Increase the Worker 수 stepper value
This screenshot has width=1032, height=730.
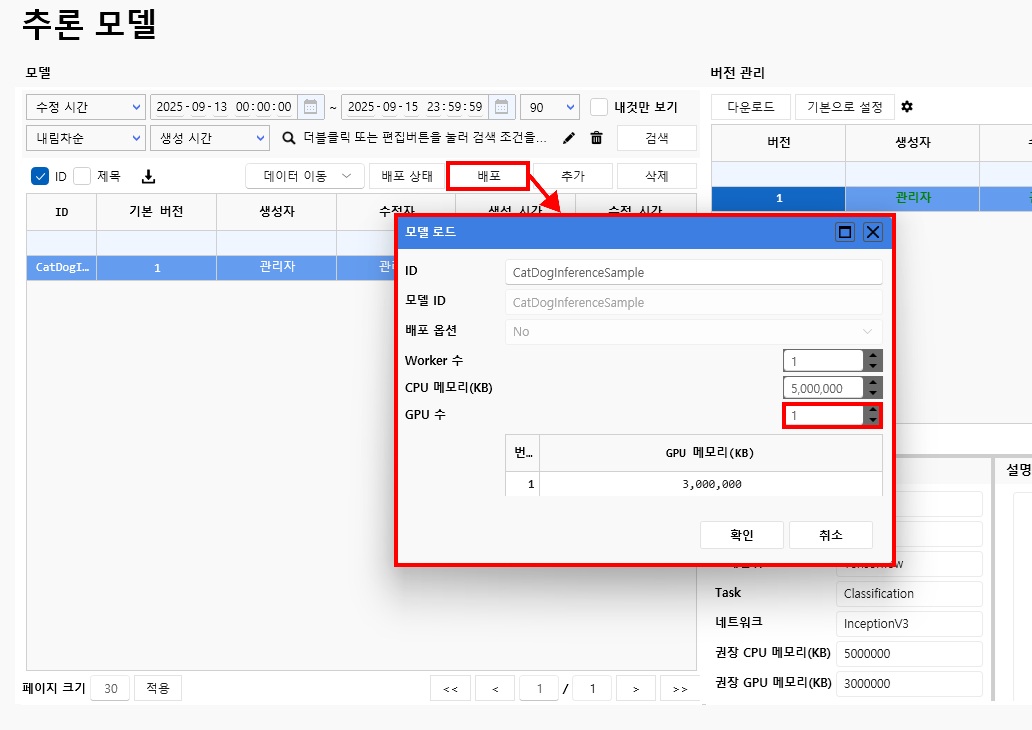[x=873, y=355]
